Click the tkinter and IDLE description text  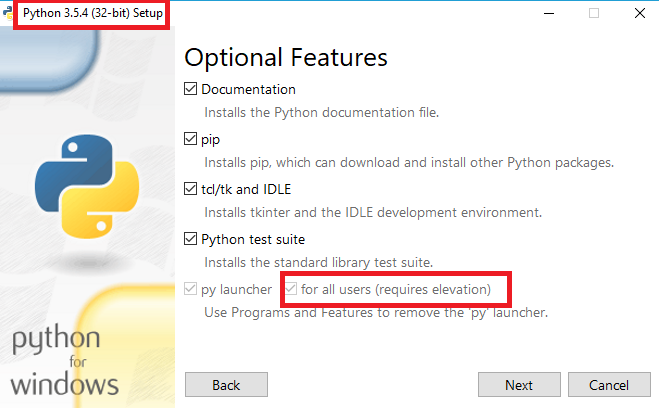(373, 212)
